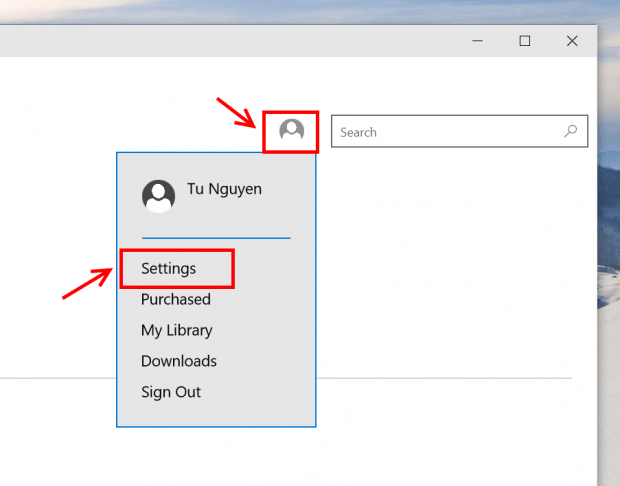Maximize the Store window
Screen dimensions: 620x486
(525, 41)
